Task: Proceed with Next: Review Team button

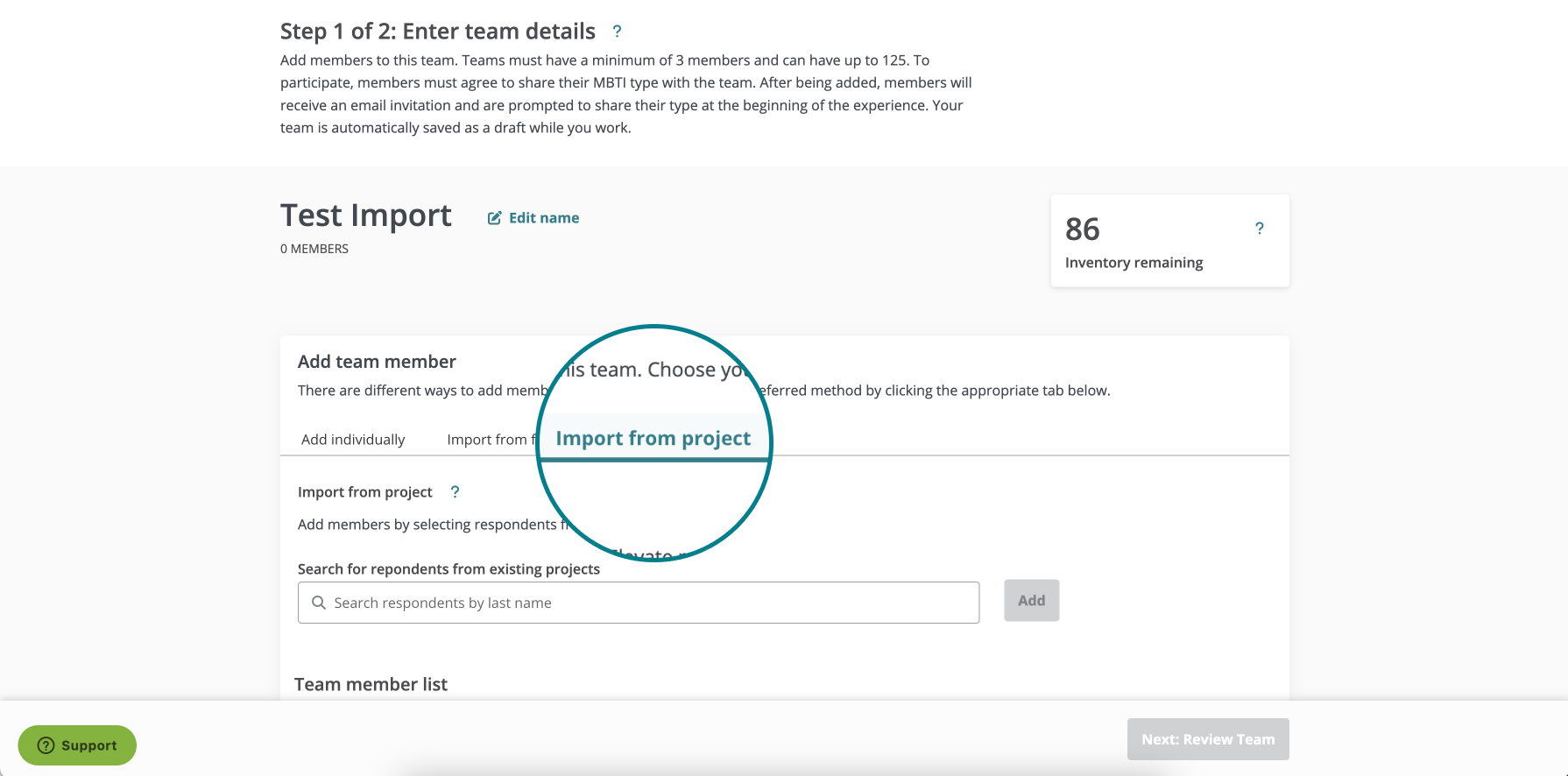Action: click(x=1208, y=739)
